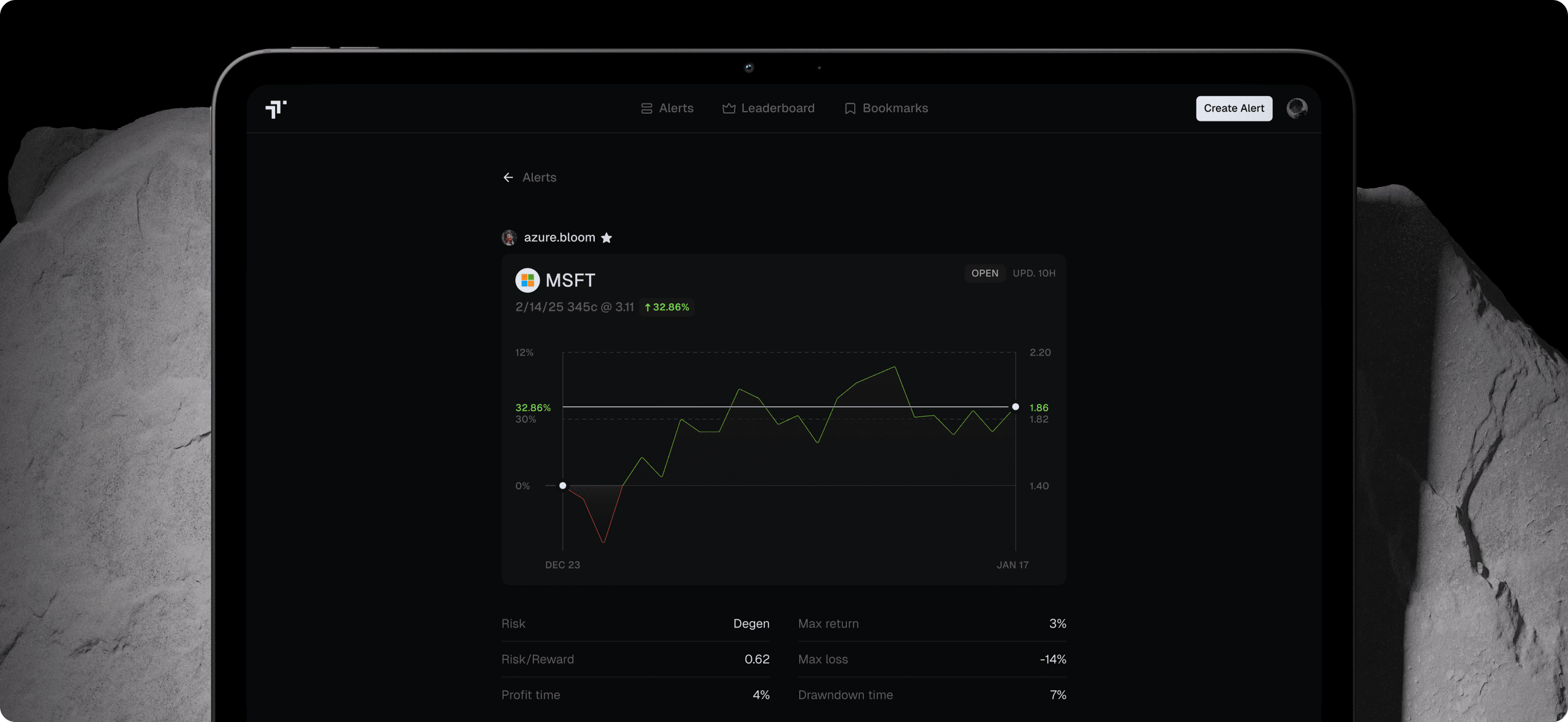Click the MSFT ticker title
The image size is (1568, 722).
(x=570, y=280)
